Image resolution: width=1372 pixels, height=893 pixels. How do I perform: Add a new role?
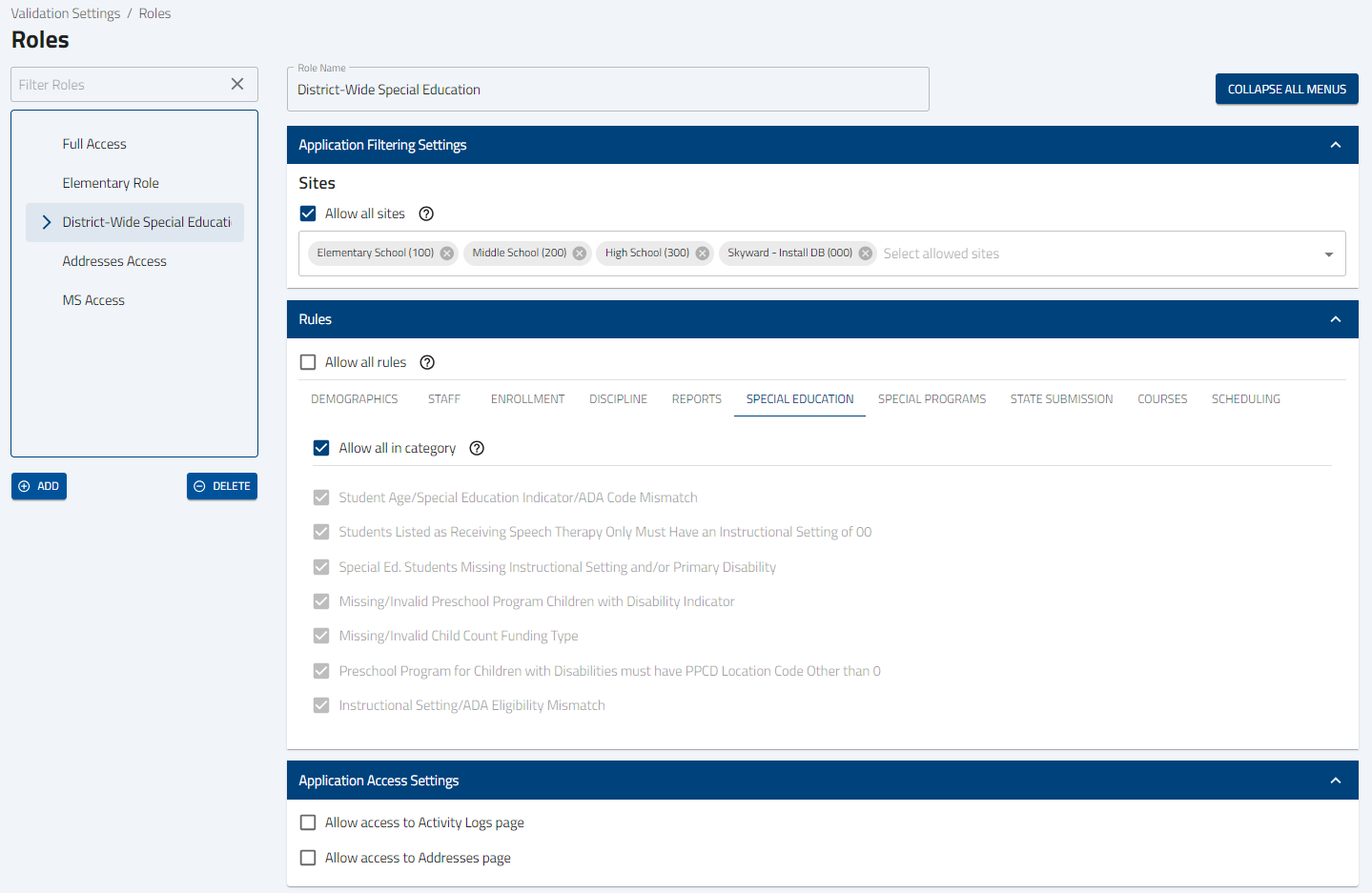coord(39,486)
